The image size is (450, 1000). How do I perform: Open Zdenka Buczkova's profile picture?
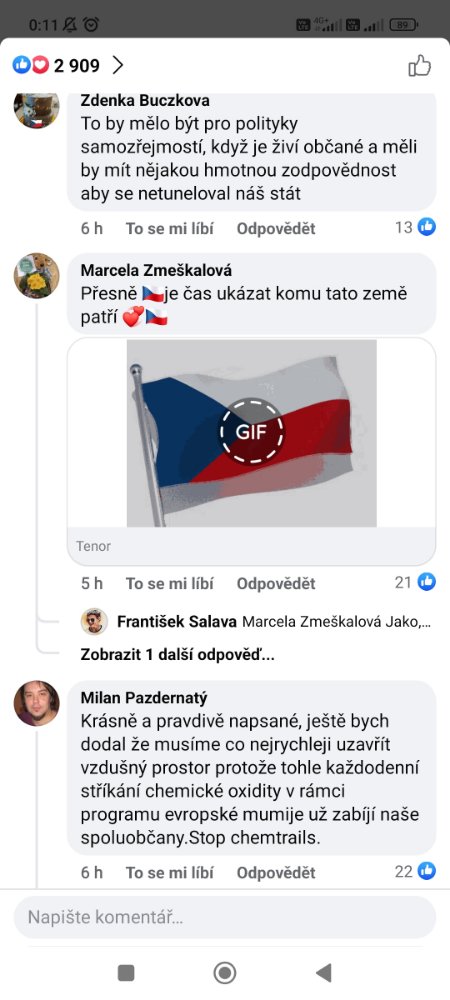(37, 108)
